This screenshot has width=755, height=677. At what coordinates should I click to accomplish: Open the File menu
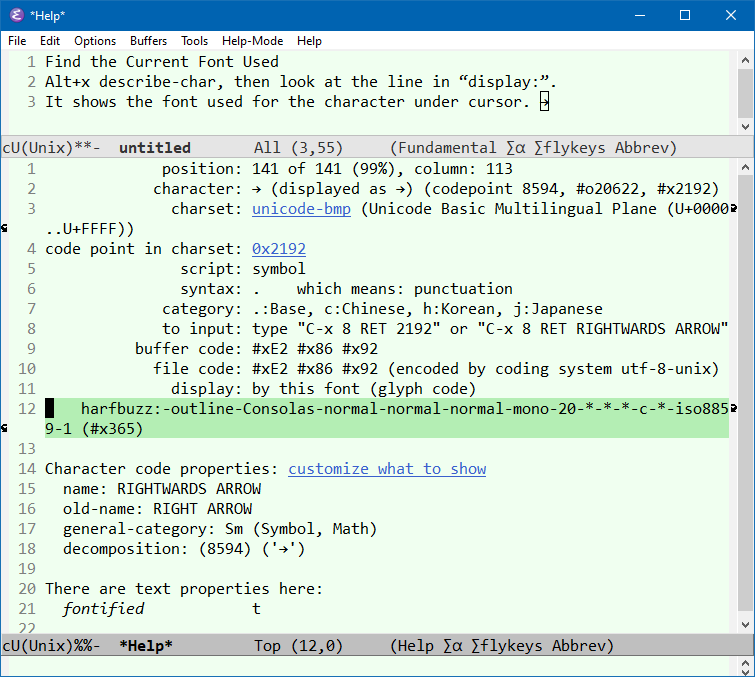coord(17,41)
